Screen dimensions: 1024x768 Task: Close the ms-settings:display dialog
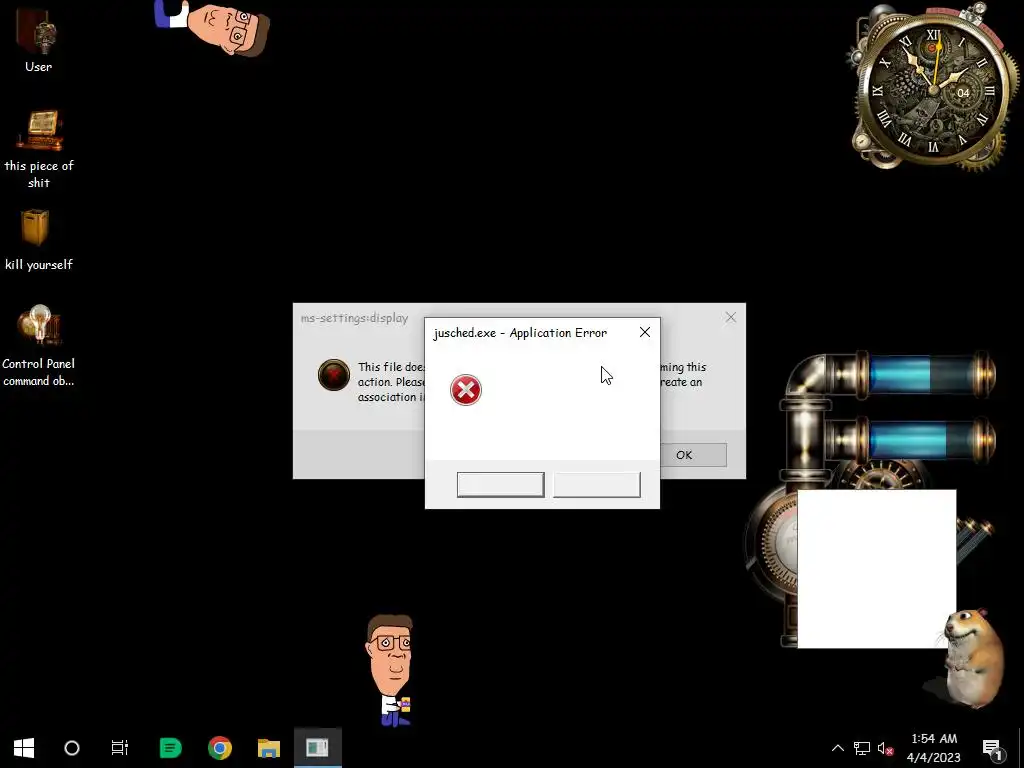click(x=730, y=317)
